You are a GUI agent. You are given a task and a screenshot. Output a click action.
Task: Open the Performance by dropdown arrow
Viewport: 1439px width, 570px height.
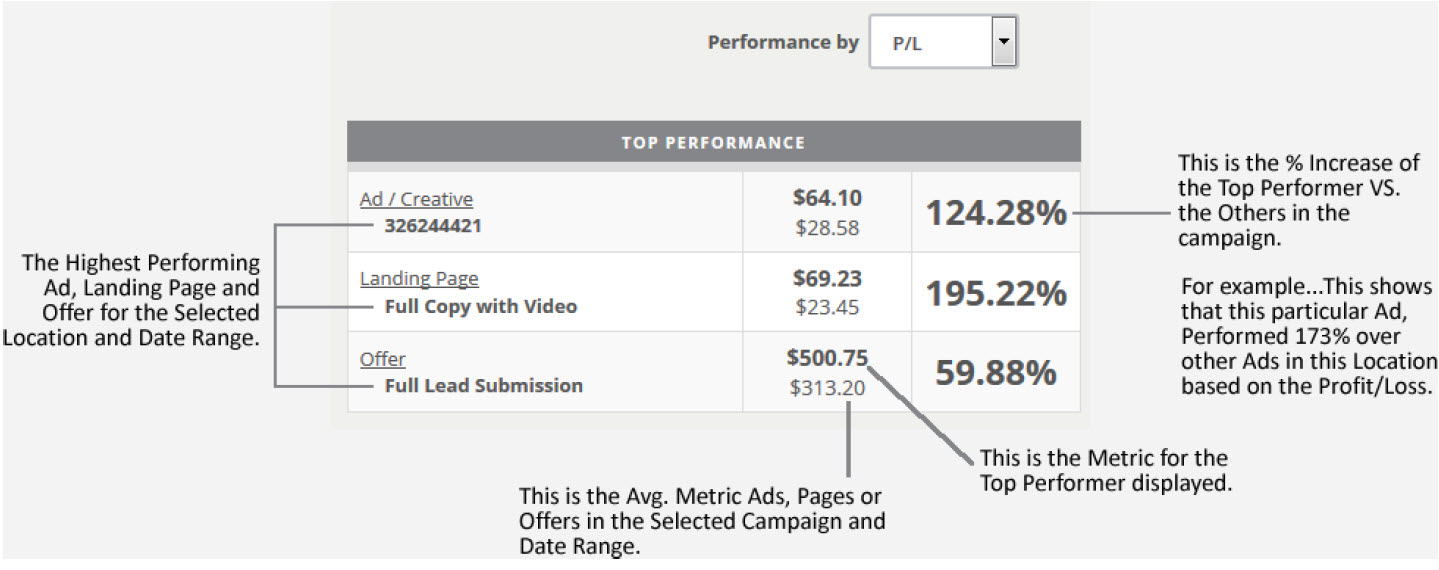(1004, 42)
